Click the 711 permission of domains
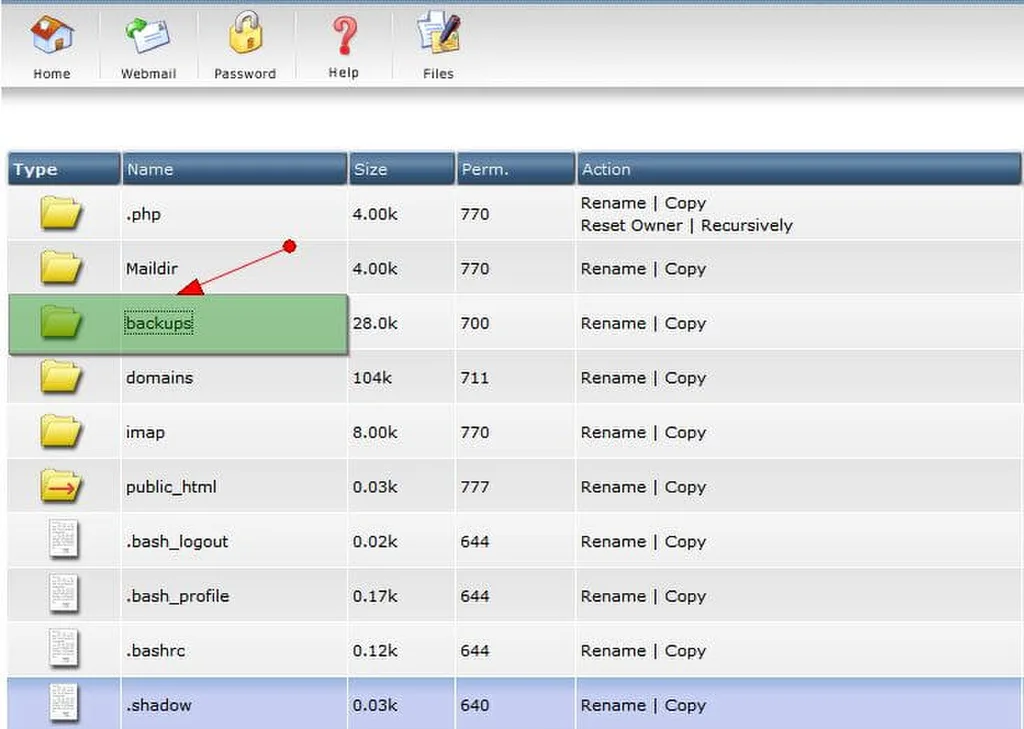Image resolution: width=1024 pixels, height=729 pixels. (x=475, y=378)
